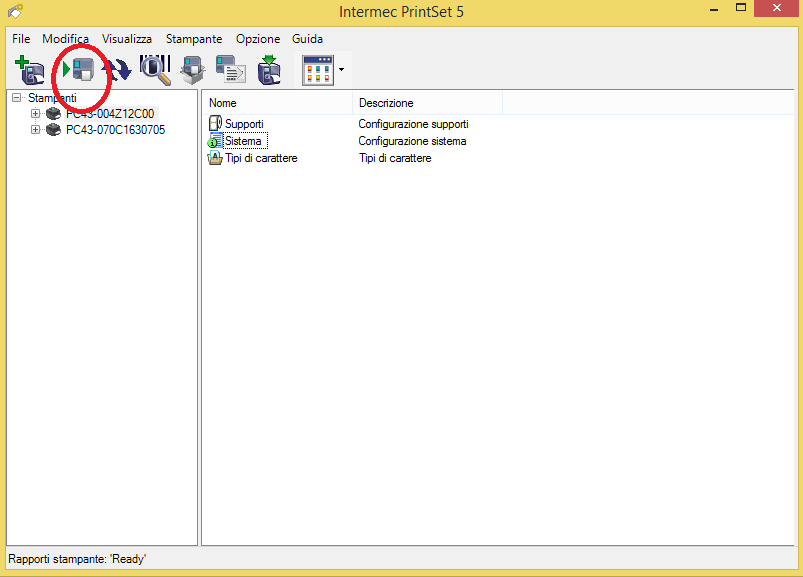Click the printer icon beside PC43-004Z12C00
The image size is (803, 577).
coord(53,113)
